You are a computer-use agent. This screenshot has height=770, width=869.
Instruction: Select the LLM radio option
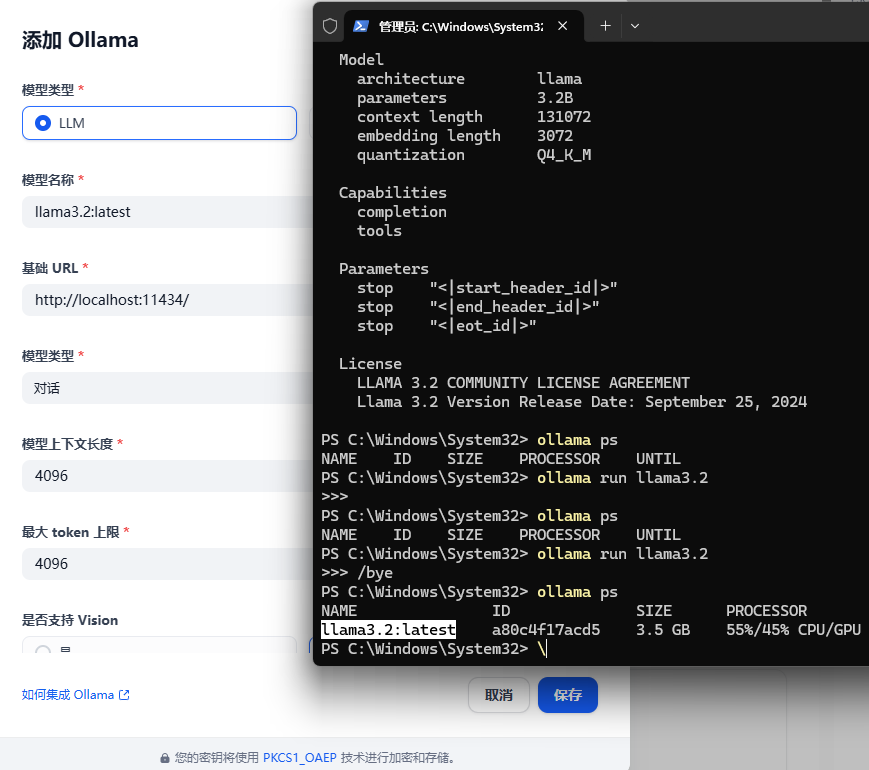click(159, 123)
